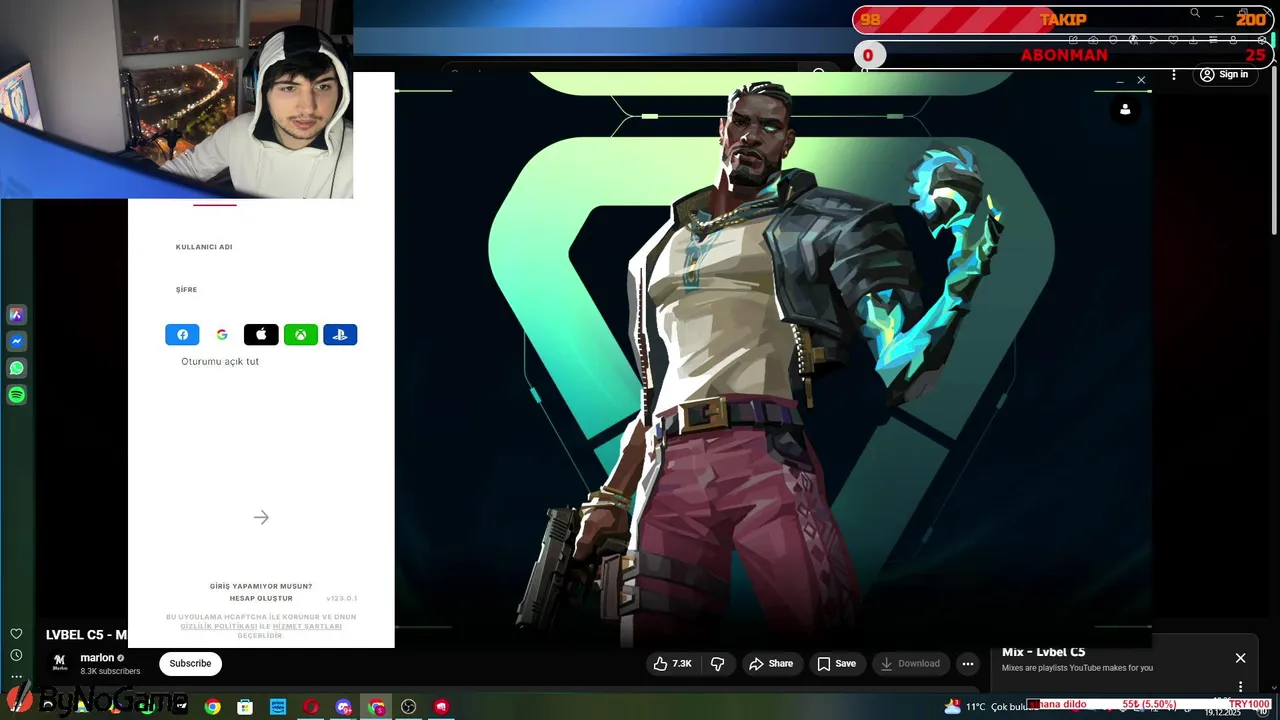The image size is (1280, 720).
Task: Subscribe to the marlon channel
Action: [x=190, y=663]
